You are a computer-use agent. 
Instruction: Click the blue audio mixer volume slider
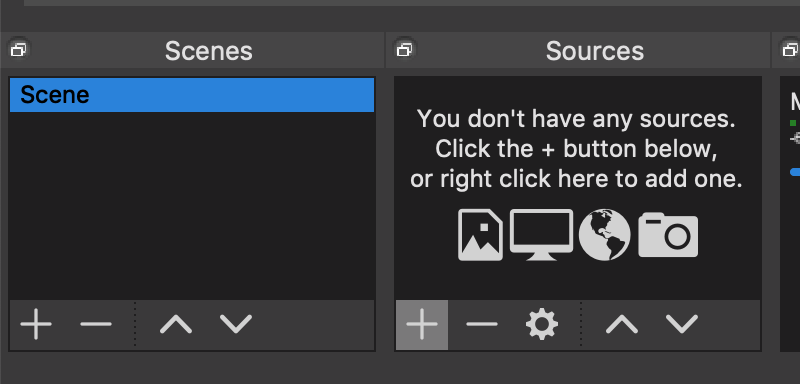tap(795, 172)
